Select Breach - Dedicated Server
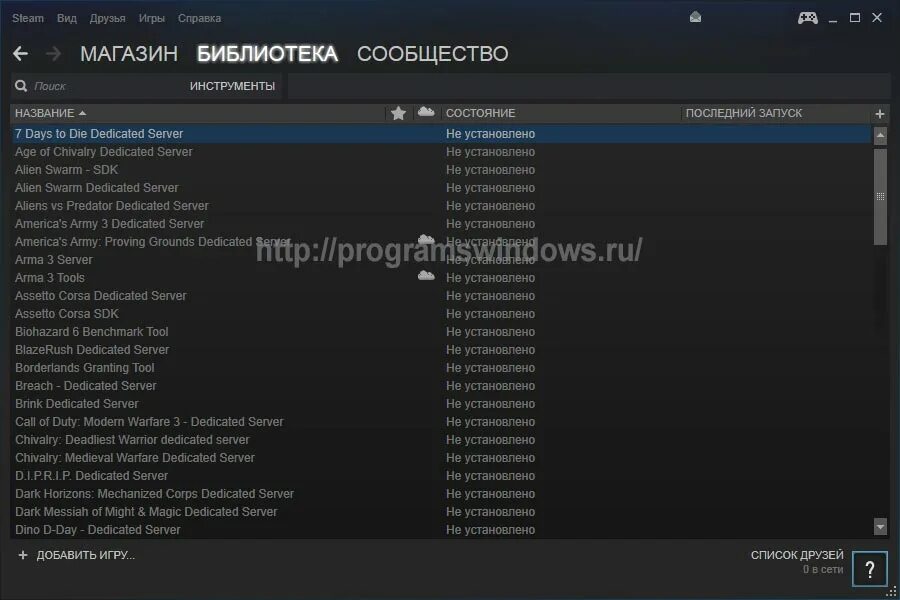The height and width of the screenshot is (600, 900). pos(441,386)
